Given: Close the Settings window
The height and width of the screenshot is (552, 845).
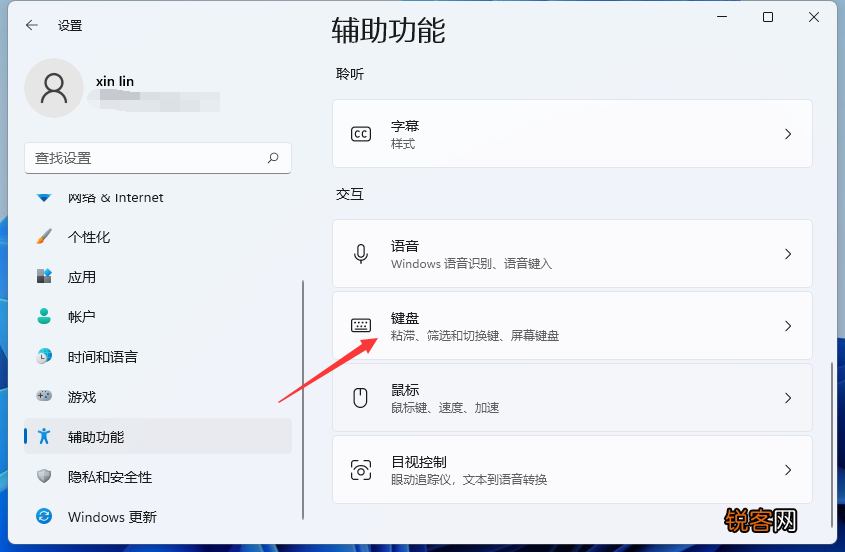Looking at the screenshot, I should coord(814,17).
